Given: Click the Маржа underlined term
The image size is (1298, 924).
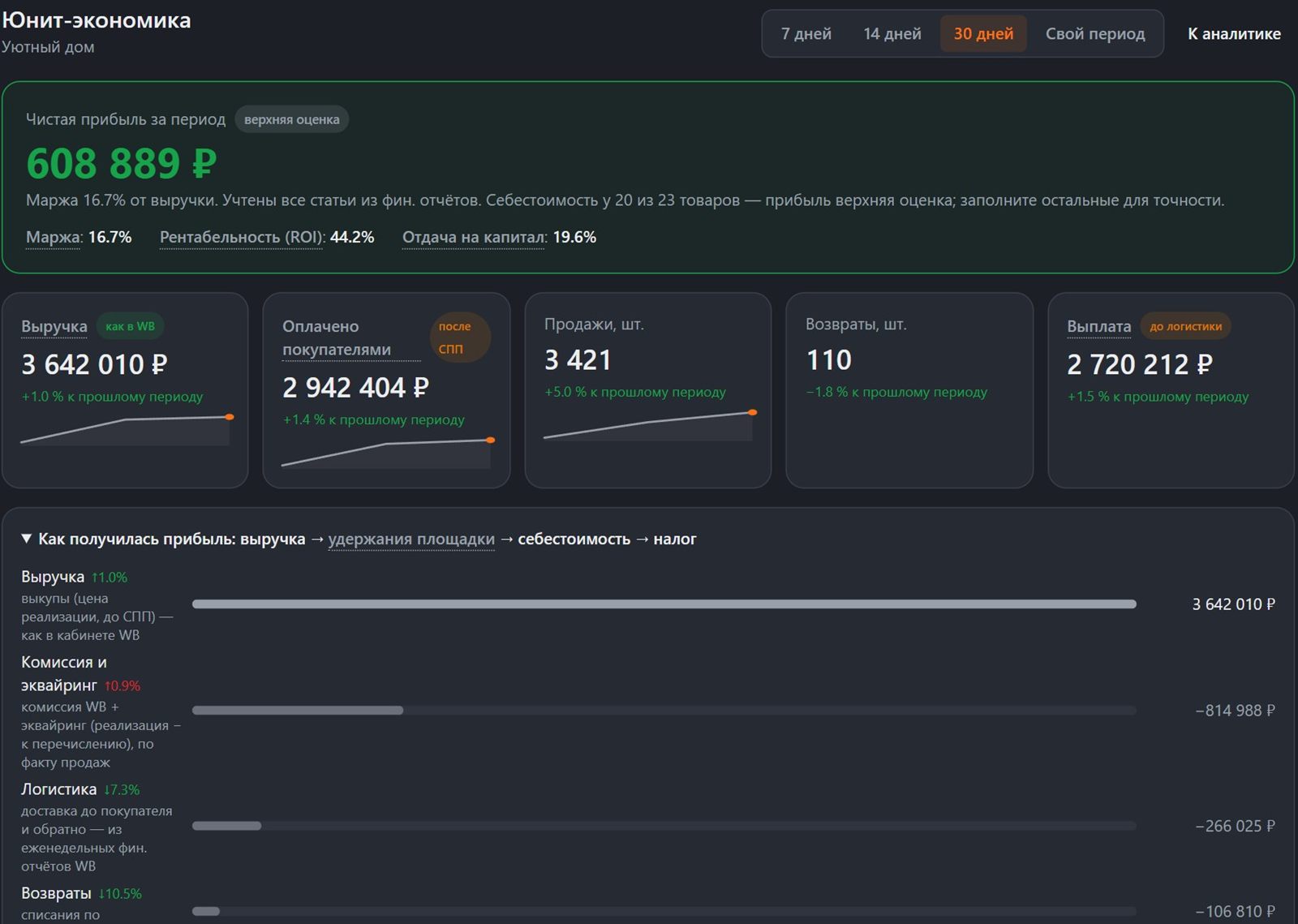Looking at the screenshot, I should 54,237.
